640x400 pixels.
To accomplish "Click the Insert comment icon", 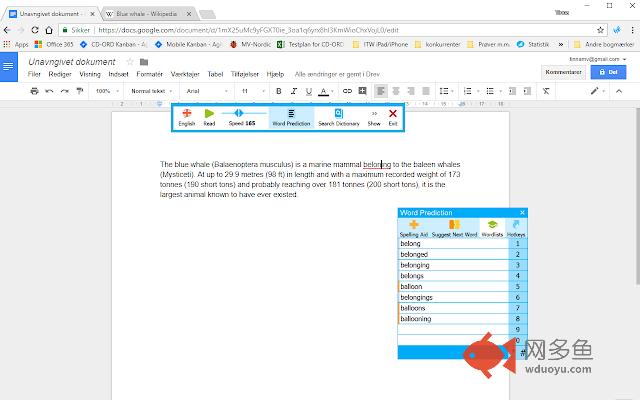I will point(362,91).
